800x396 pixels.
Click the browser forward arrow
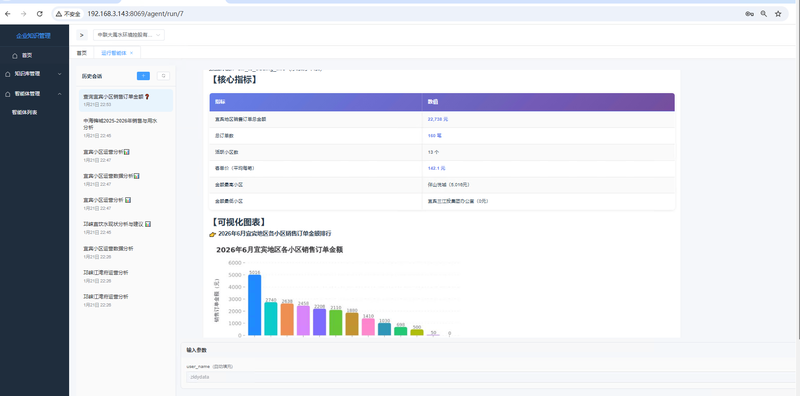23,14
